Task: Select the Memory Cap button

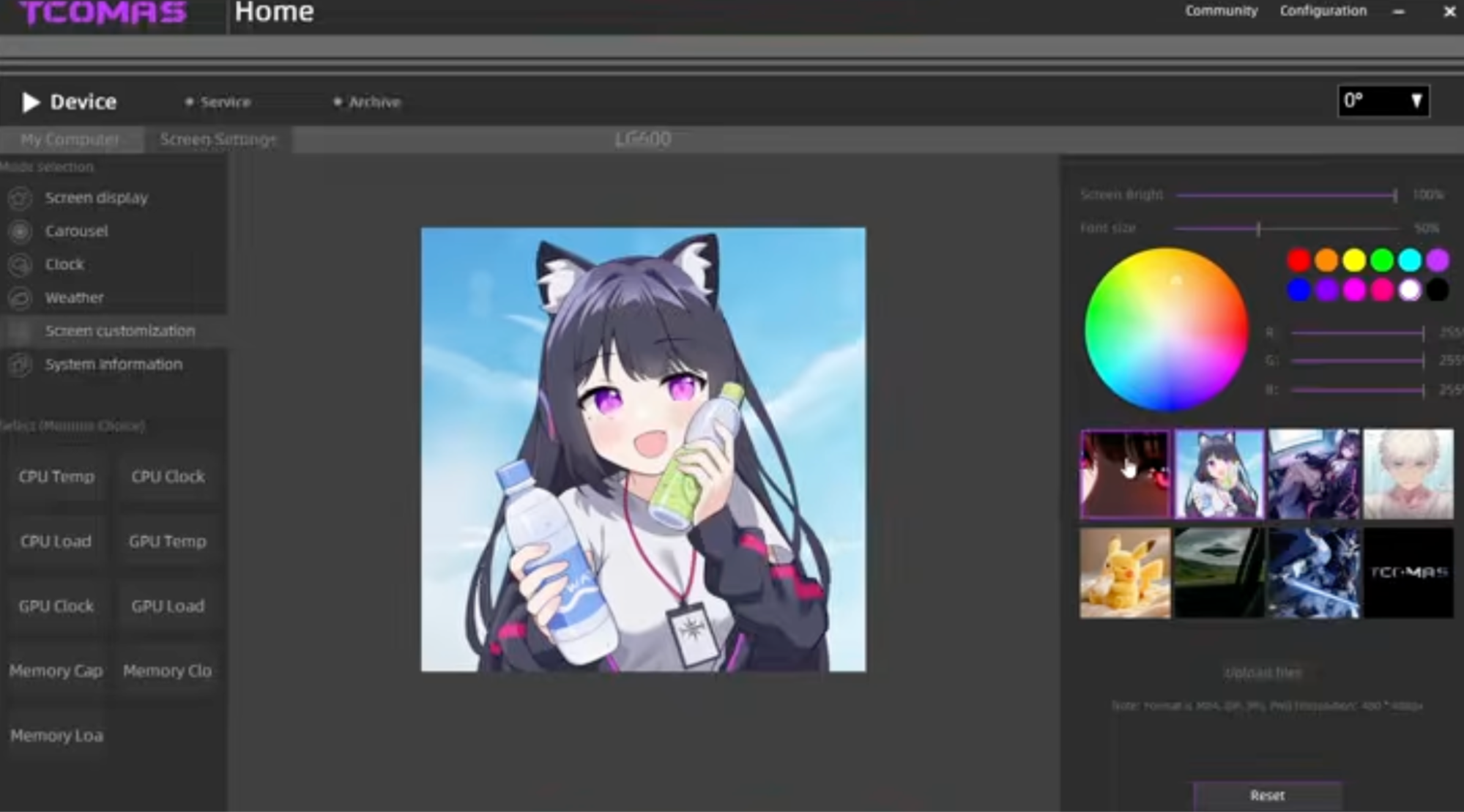Action: tap(56, 671)
